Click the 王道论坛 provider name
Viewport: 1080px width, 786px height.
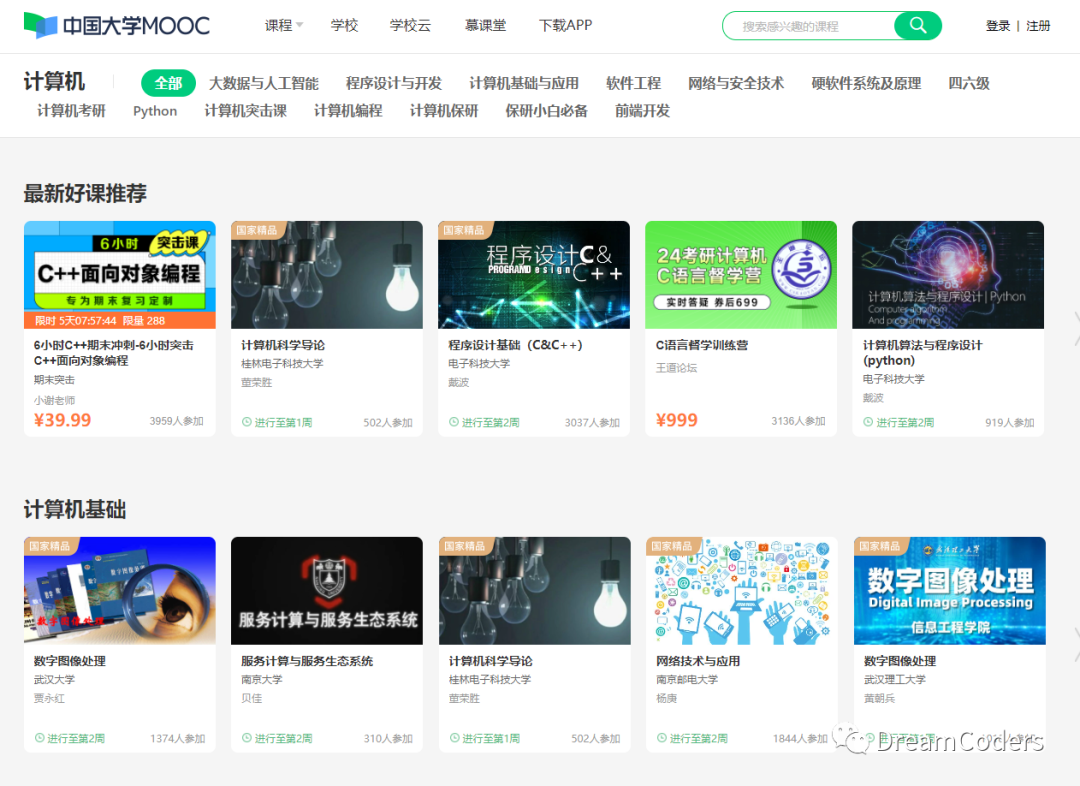(x=676, y=368)
